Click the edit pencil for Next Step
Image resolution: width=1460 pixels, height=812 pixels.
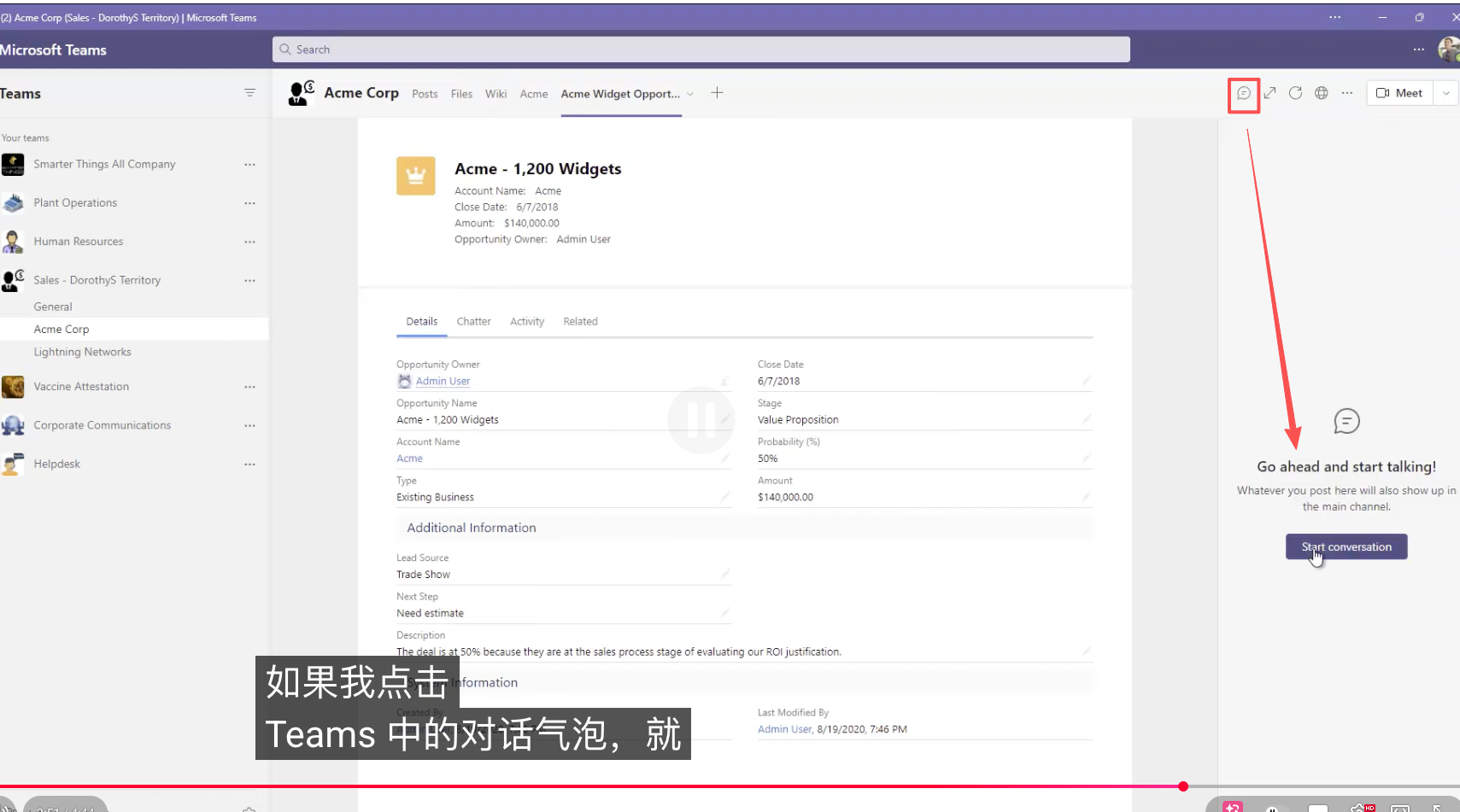(x=724, y=613)
